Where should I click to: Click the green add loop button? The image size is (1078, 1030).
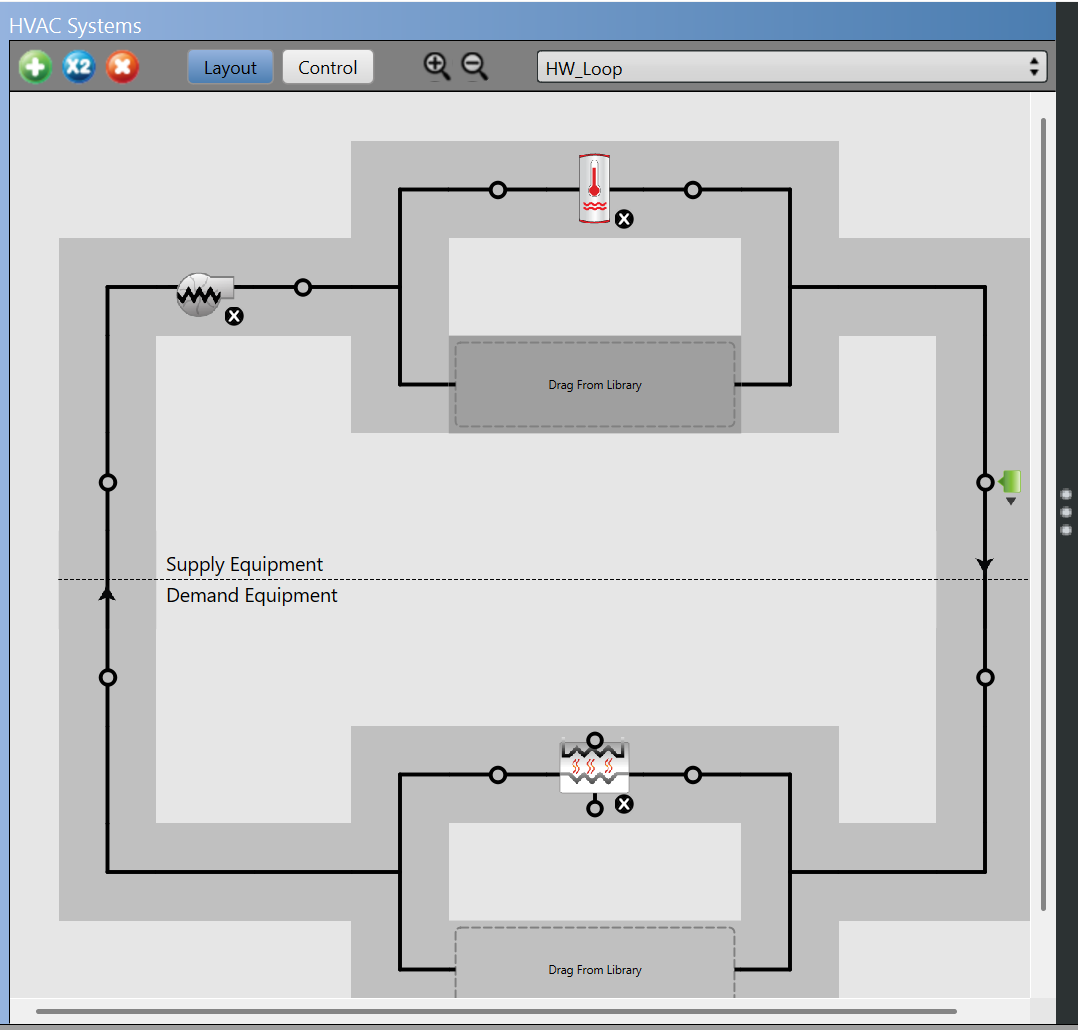tap(35, 68)
